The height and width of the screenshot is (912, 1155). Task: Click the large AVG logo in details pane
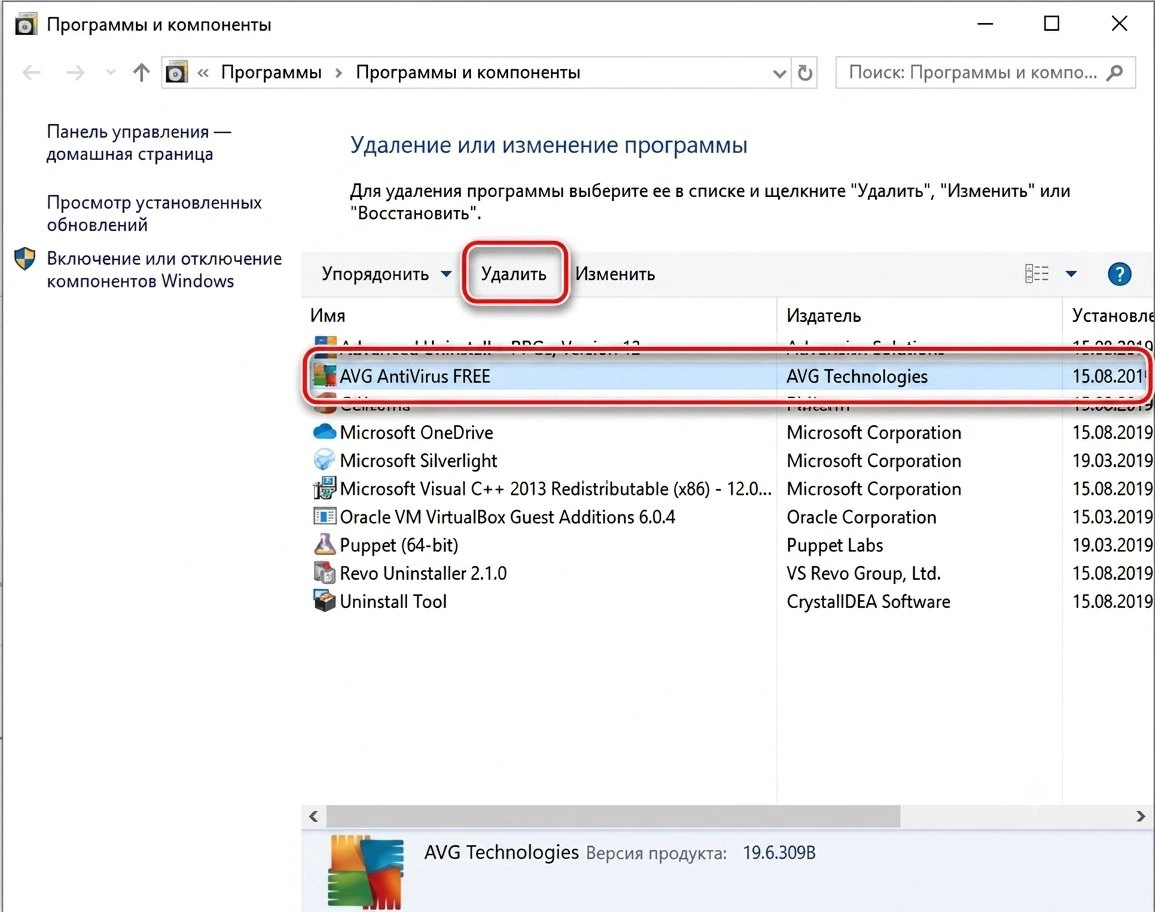pyautogui.click(x=366, y=871)
